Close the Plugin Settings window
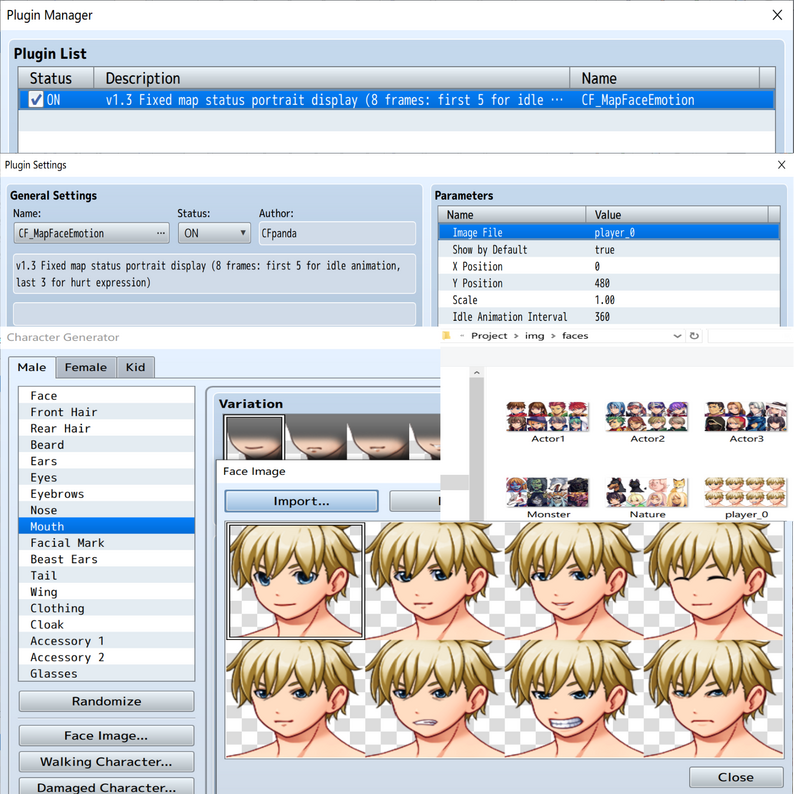 click(x=781, y=165)
